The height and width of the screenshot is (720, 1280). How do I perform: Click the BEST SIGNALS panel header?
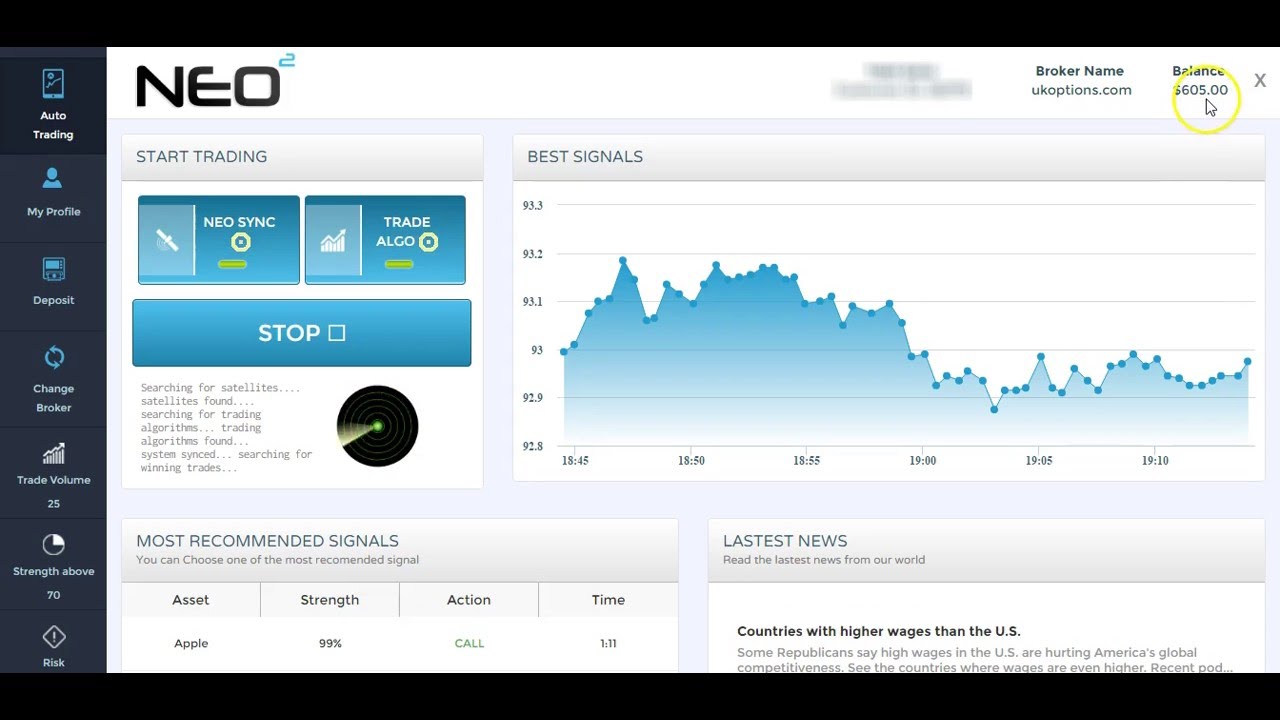pyautogui.click(x=889, y=157)
